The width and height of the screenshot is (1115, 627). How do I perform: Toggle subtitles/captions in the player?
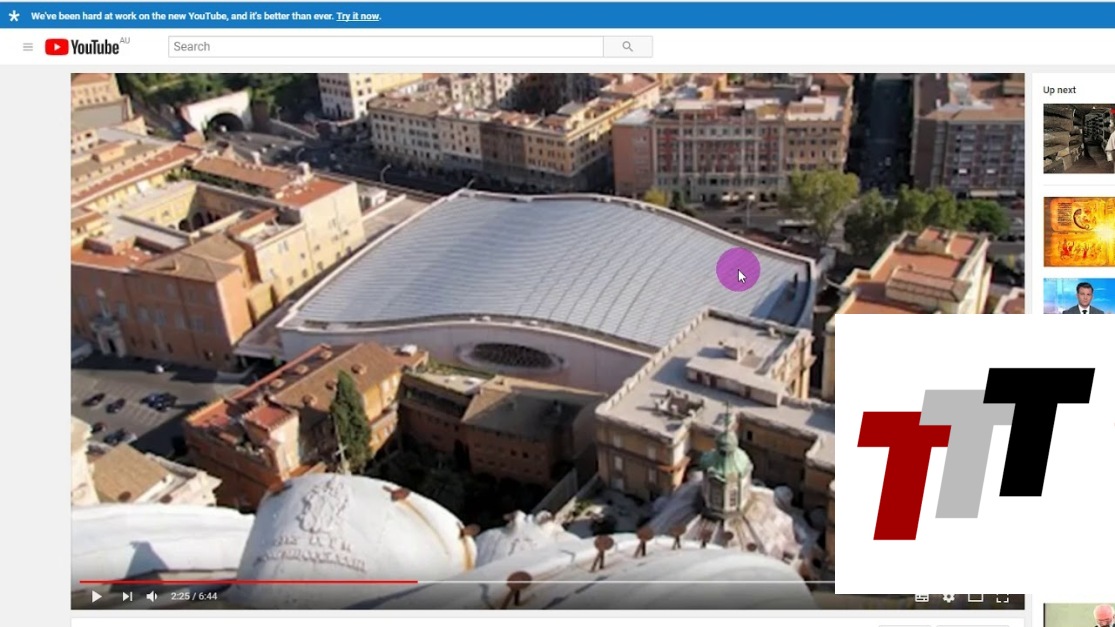pos(922,598)
